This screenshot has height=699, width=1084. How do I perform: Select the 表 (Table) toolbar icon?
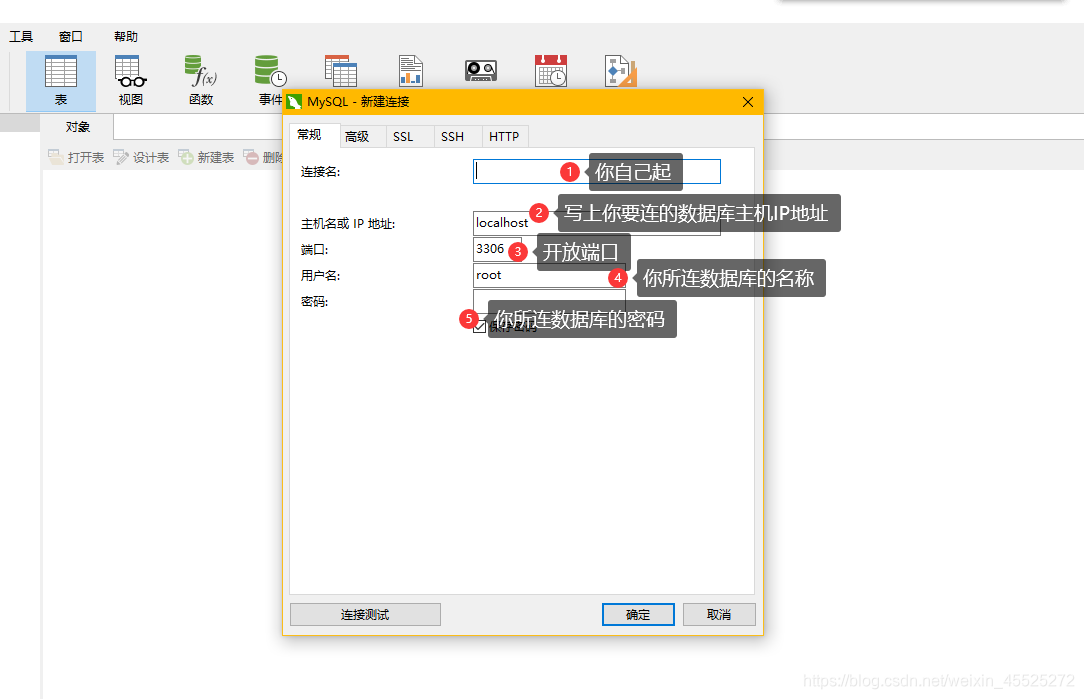tap(61, 81)
